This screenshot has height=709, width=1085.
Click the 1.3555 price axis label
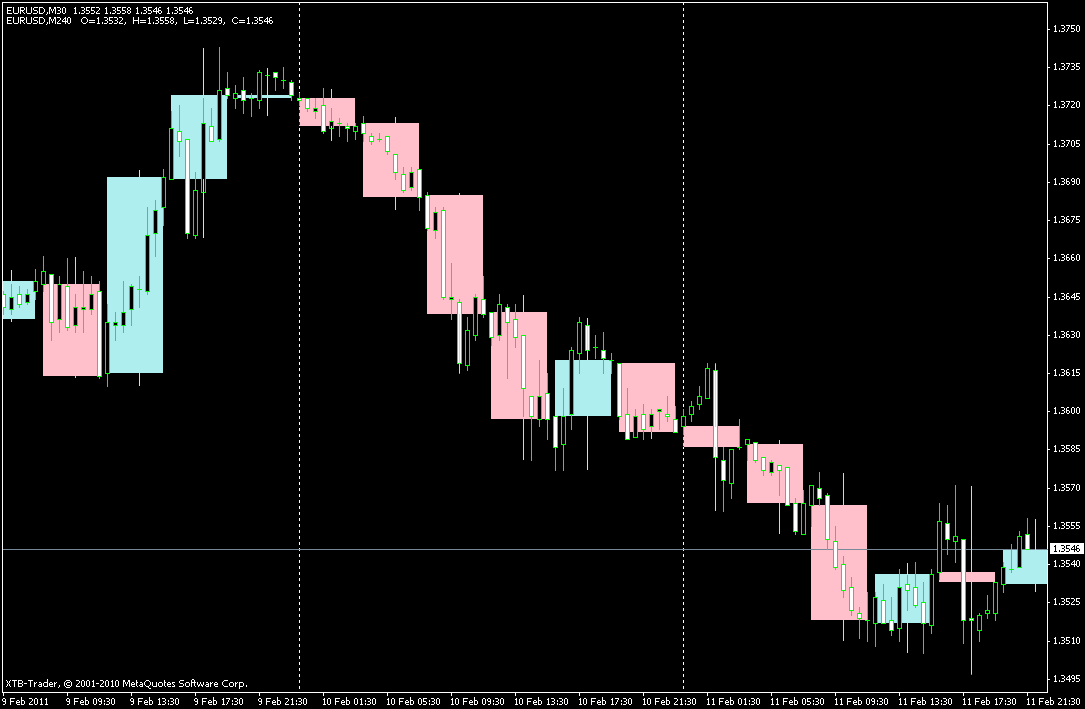[x=1066, y=526]
